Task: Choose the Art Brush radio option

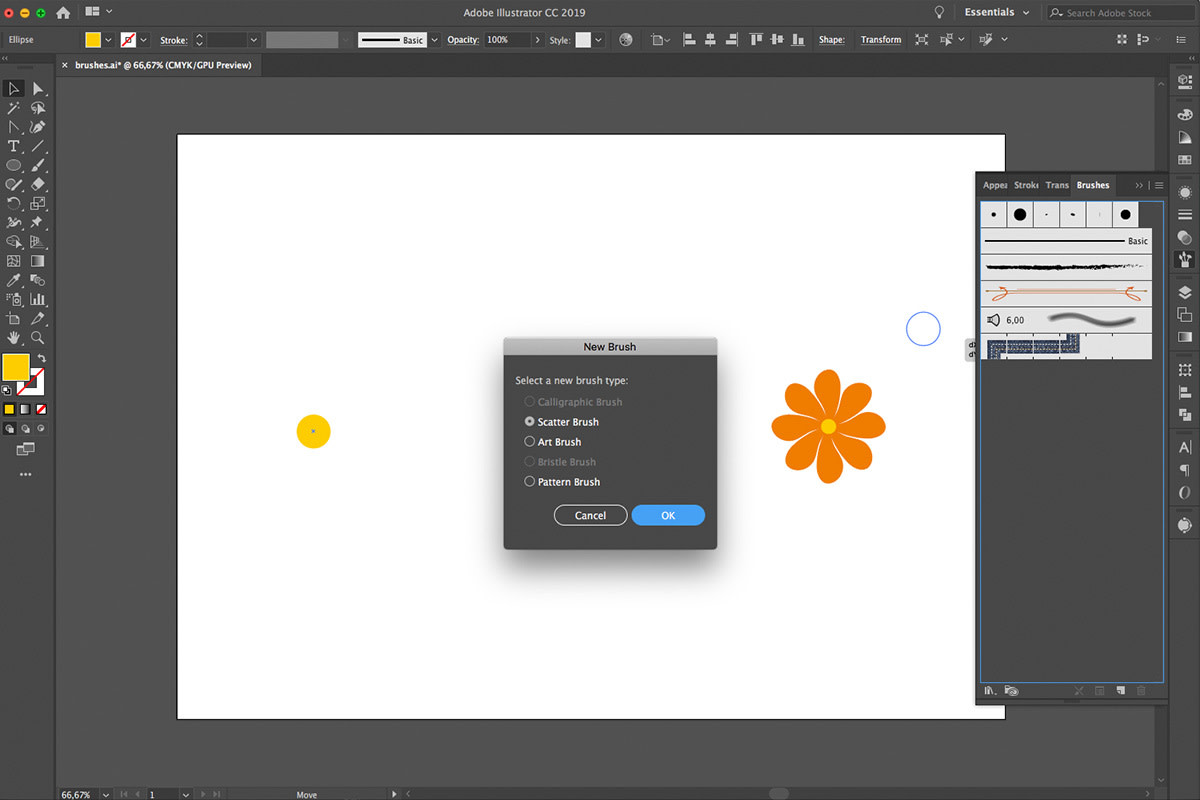Action: coord(530,442)
